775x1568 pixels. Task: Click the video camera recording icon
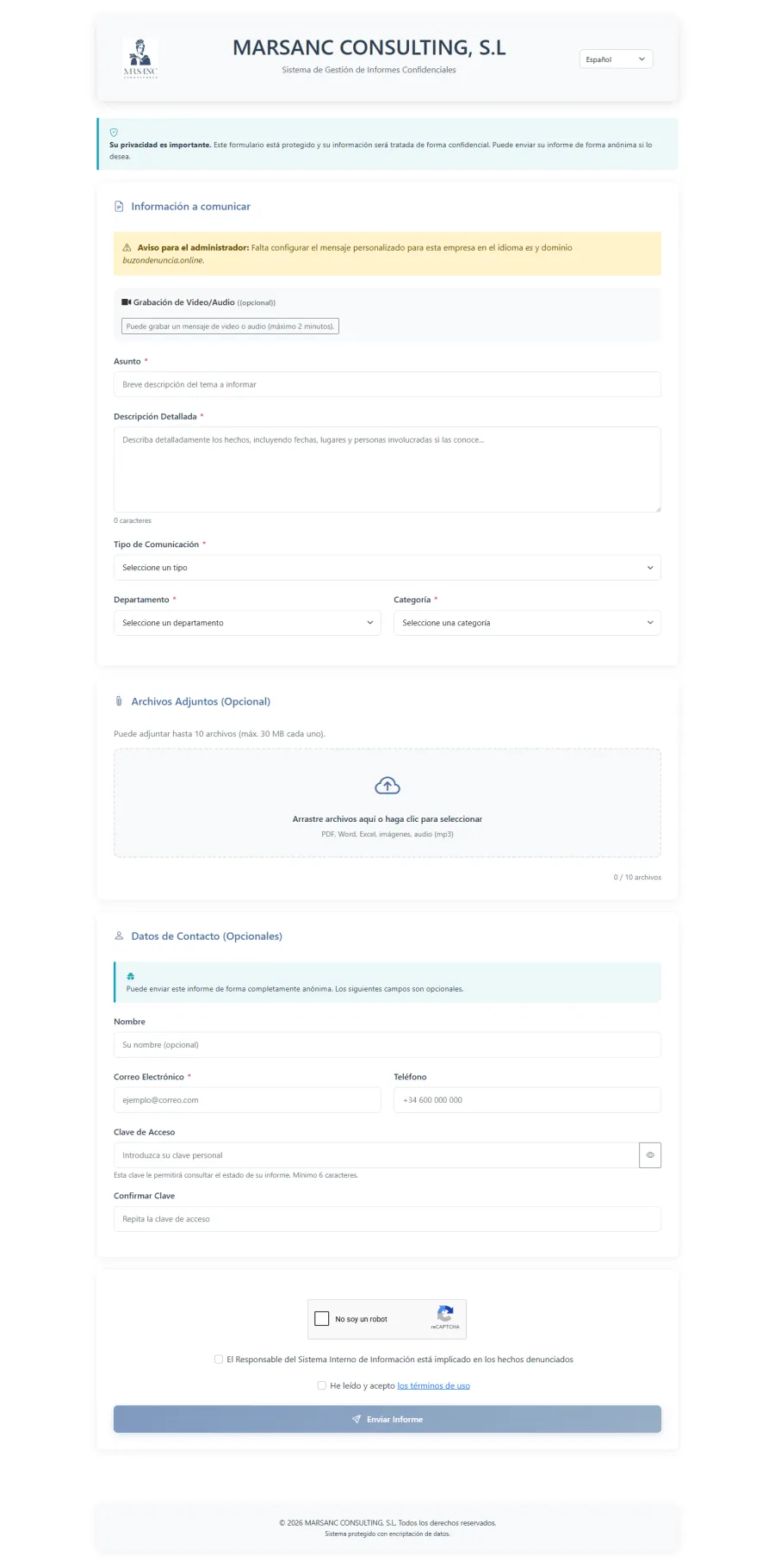click(126, 302)
